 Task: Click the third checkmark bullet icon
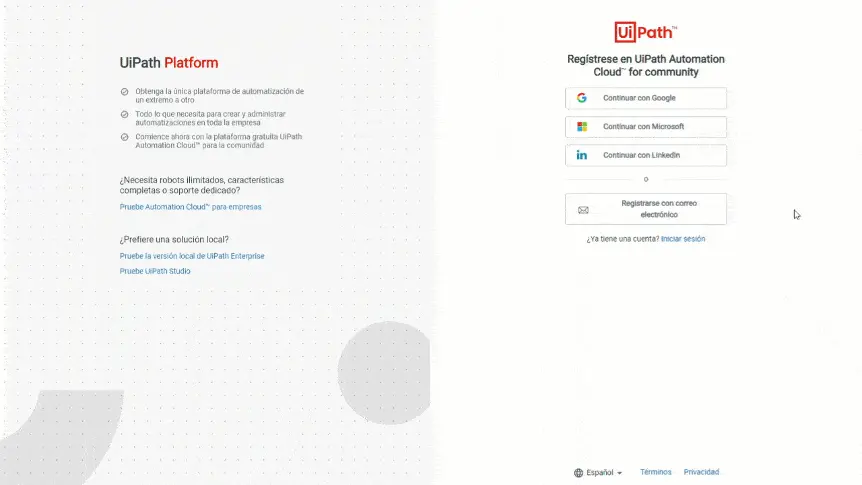point(124,137)
